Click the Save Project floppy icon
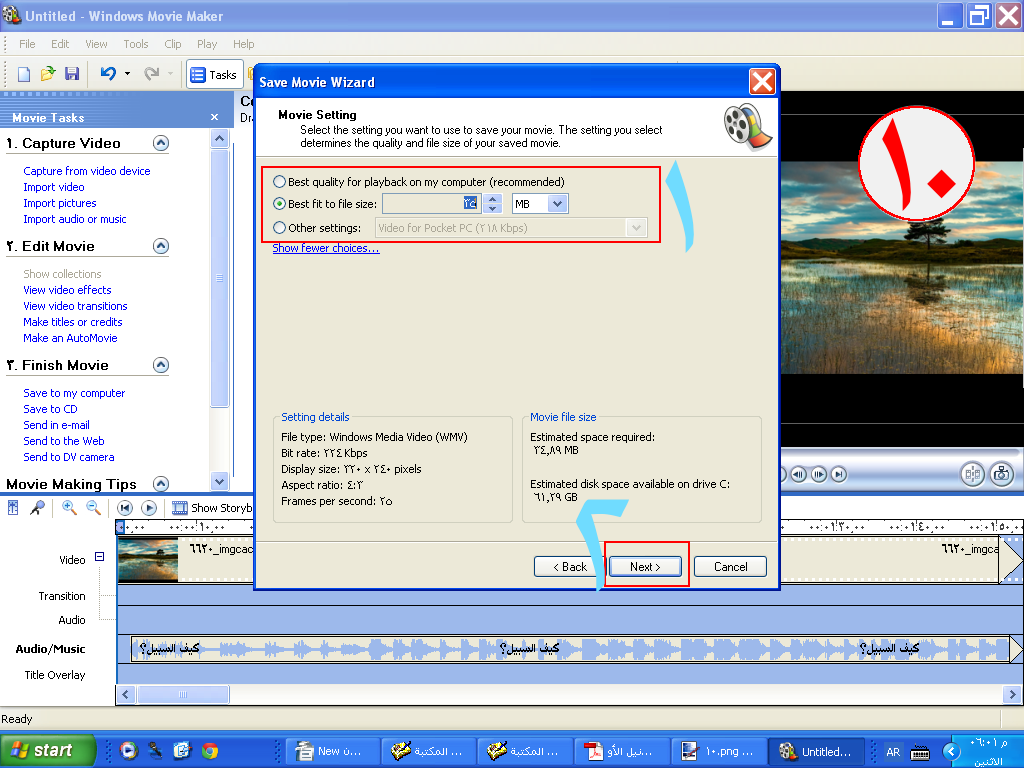This screenshot has width=1024, height=768. [x=72, y=74]
